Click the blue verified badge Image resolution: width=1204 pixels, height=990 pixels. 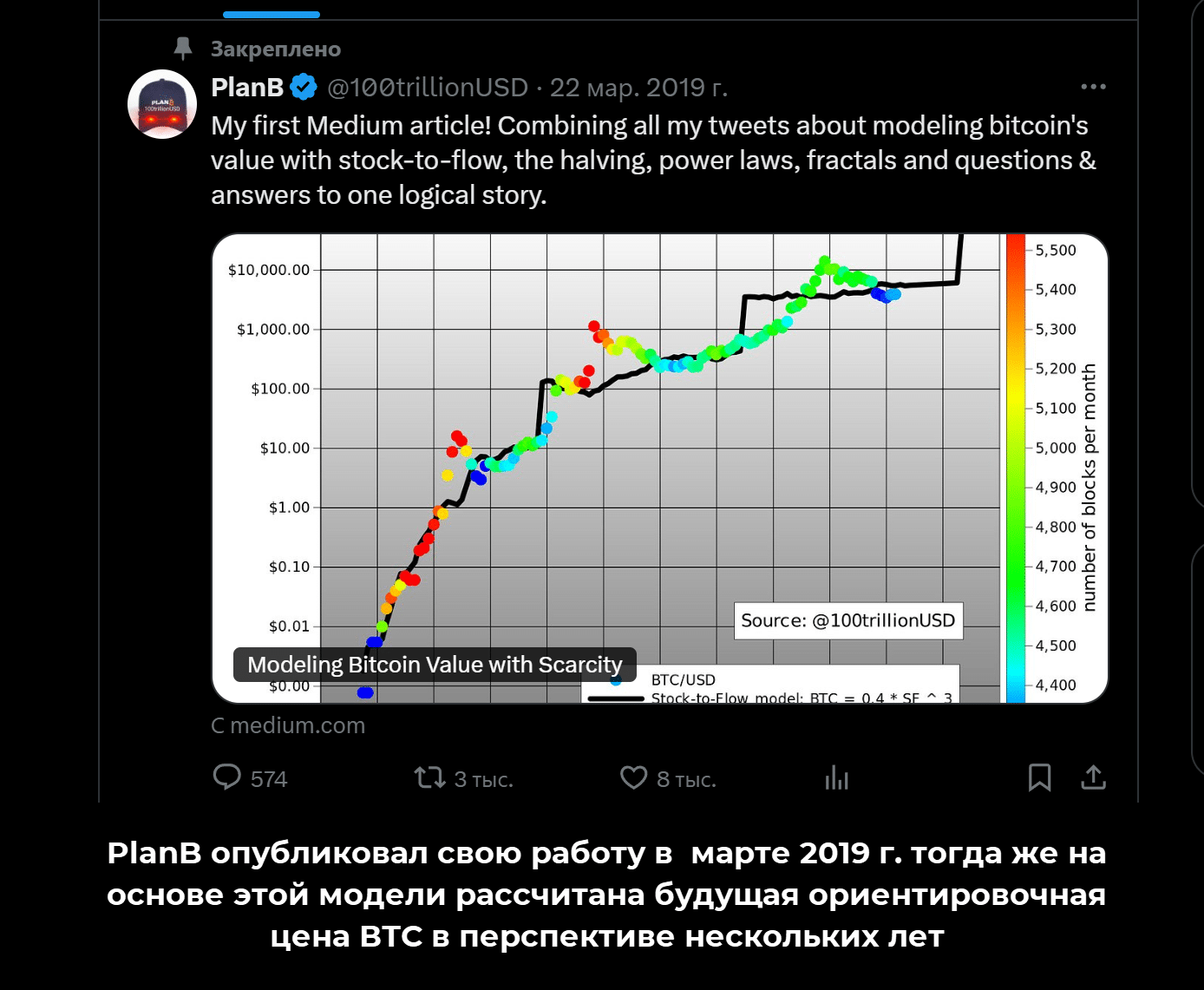point(304,88)
